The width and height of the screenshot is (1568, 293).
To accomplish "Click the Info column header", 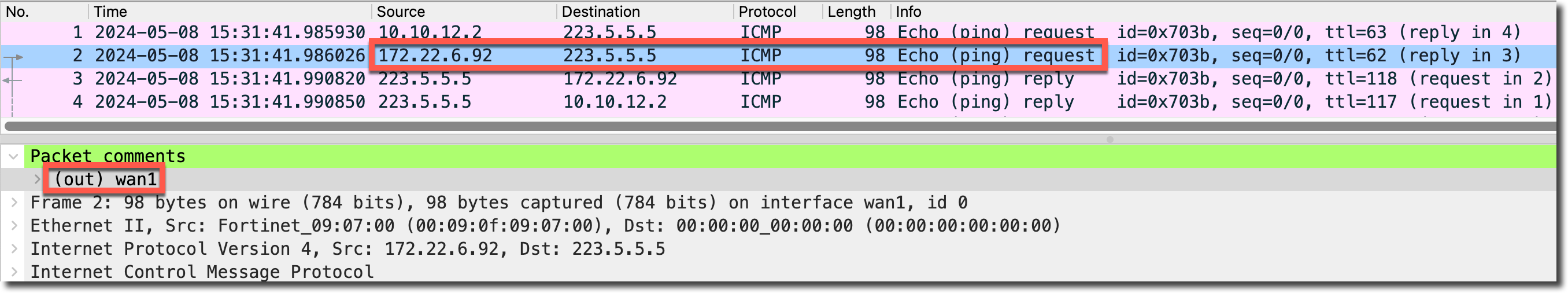I will point(908,12).
